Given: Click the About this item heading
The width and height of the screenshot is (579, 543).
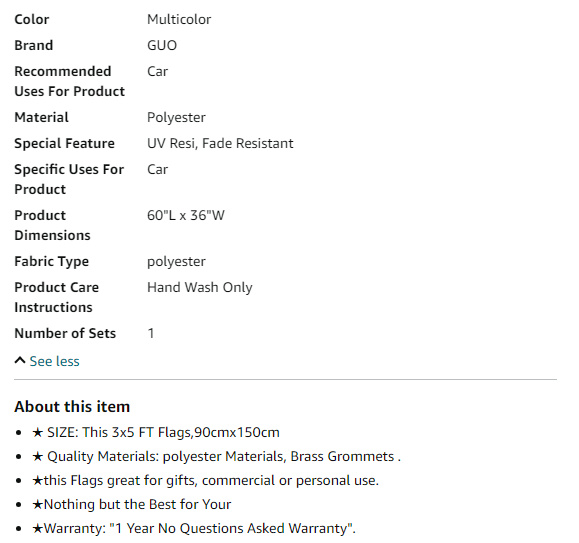Looking at the screenshot, I should pyautogui.click(x=72, y=406).
